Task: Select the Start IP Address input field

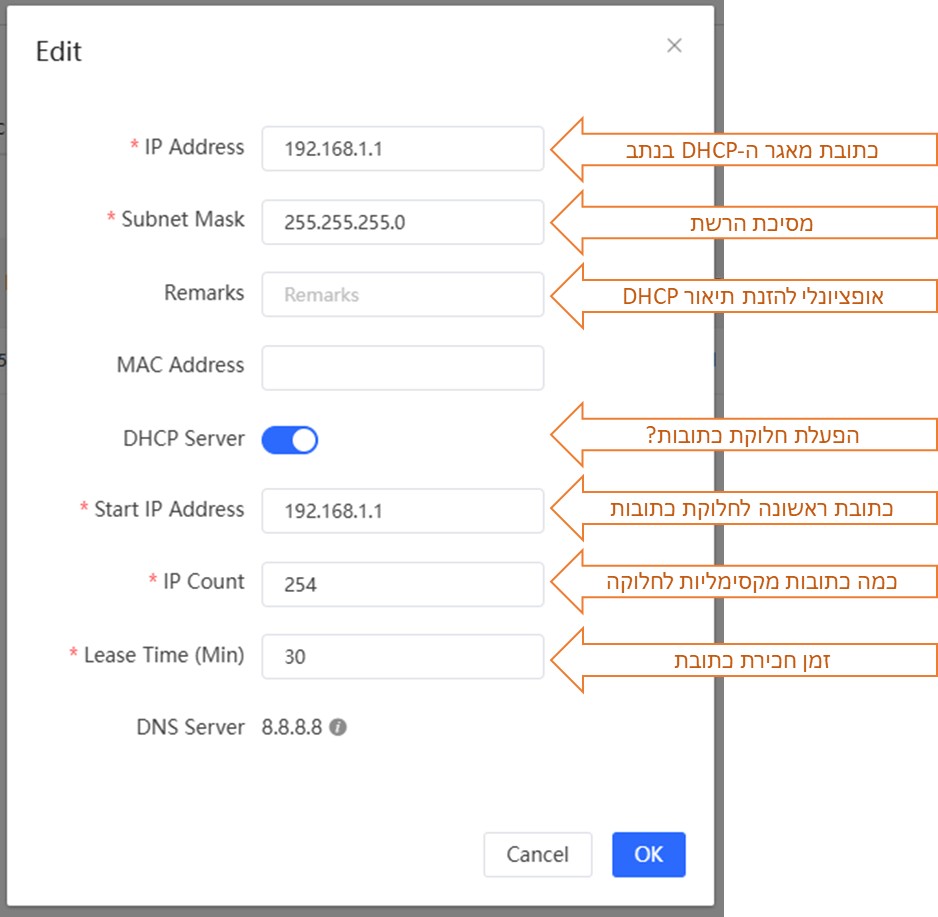Action: (402, 510)
